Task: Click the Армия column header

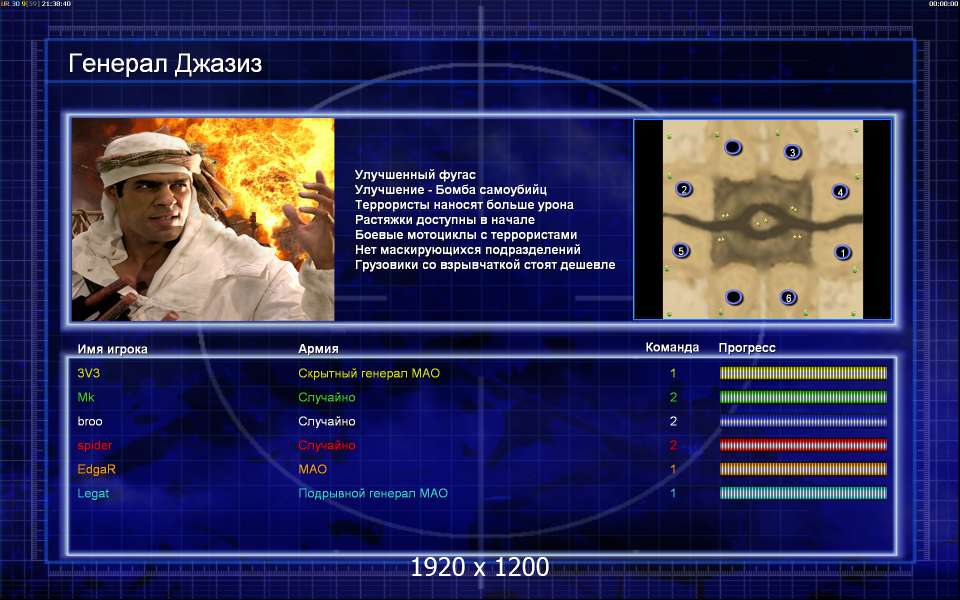Action: pos(318,348)
